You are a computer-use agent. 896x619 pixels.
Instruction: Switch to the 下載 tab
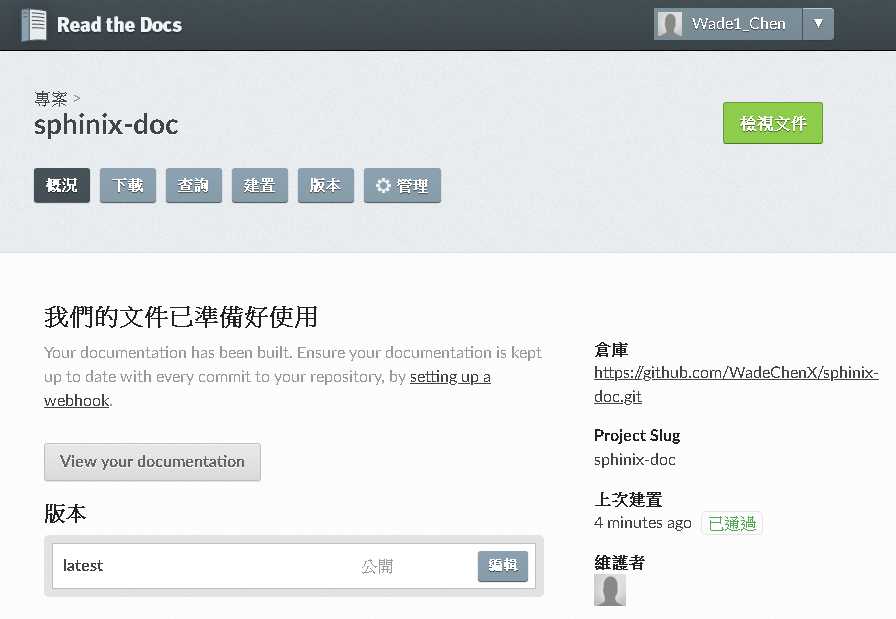click(x=128, y=185)
